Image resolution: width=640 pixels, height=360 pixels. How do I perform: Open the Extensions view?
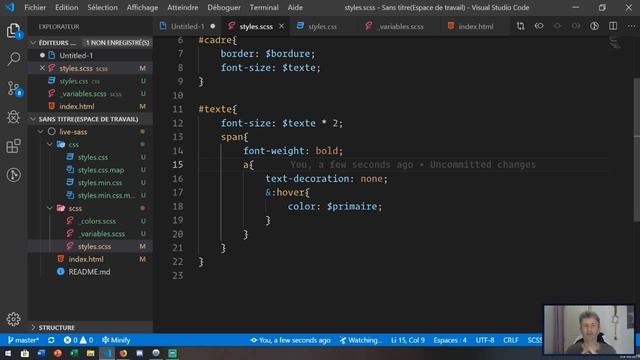(13, 146)
